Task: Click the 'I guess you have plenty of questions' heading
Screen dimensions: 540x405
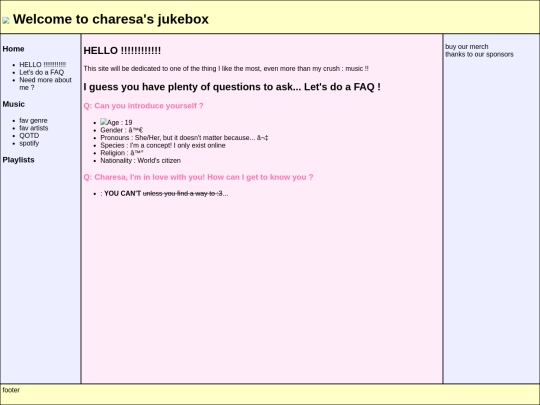Action: coord(232,87)
